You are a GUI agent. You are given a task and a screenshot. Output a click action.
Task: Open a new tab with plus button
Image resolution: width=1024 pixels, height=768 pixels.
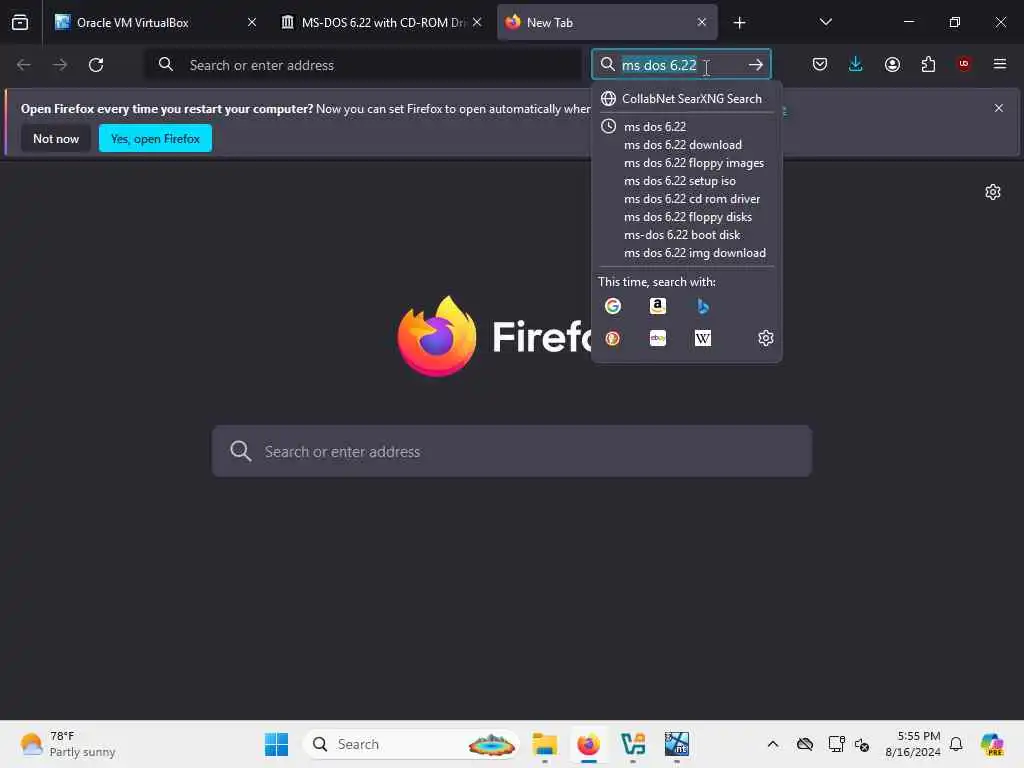[x=739, y=23]
